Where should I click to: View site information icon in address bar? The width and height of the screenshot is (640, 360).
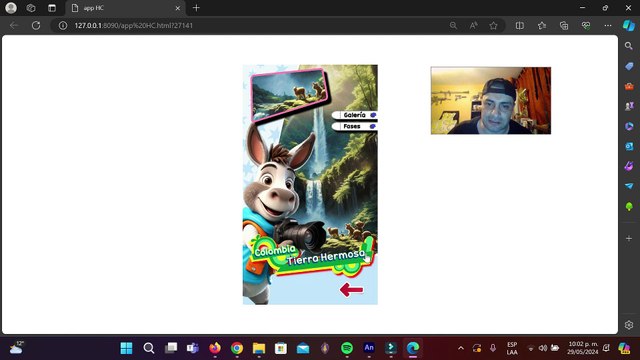coord(62,25)
